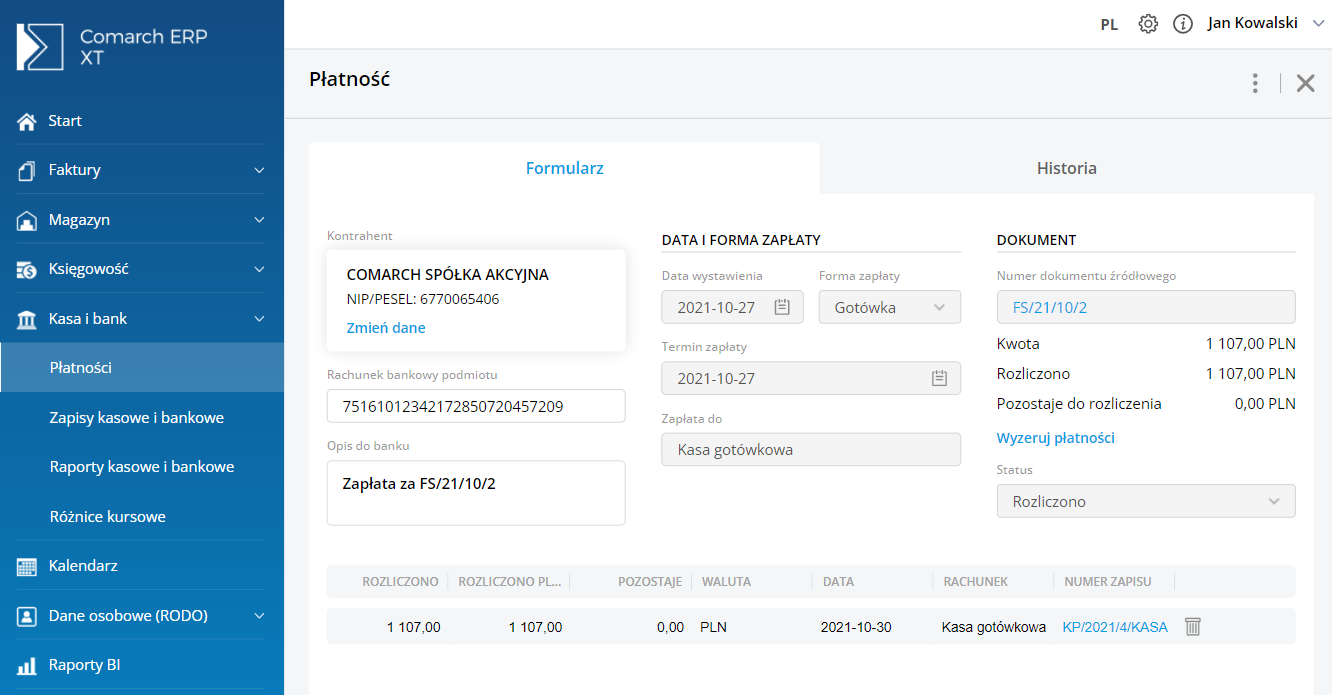Open the KP/2021/4/KASA record link
The image size is (1332, 695).
click(x=1115, y=627)
